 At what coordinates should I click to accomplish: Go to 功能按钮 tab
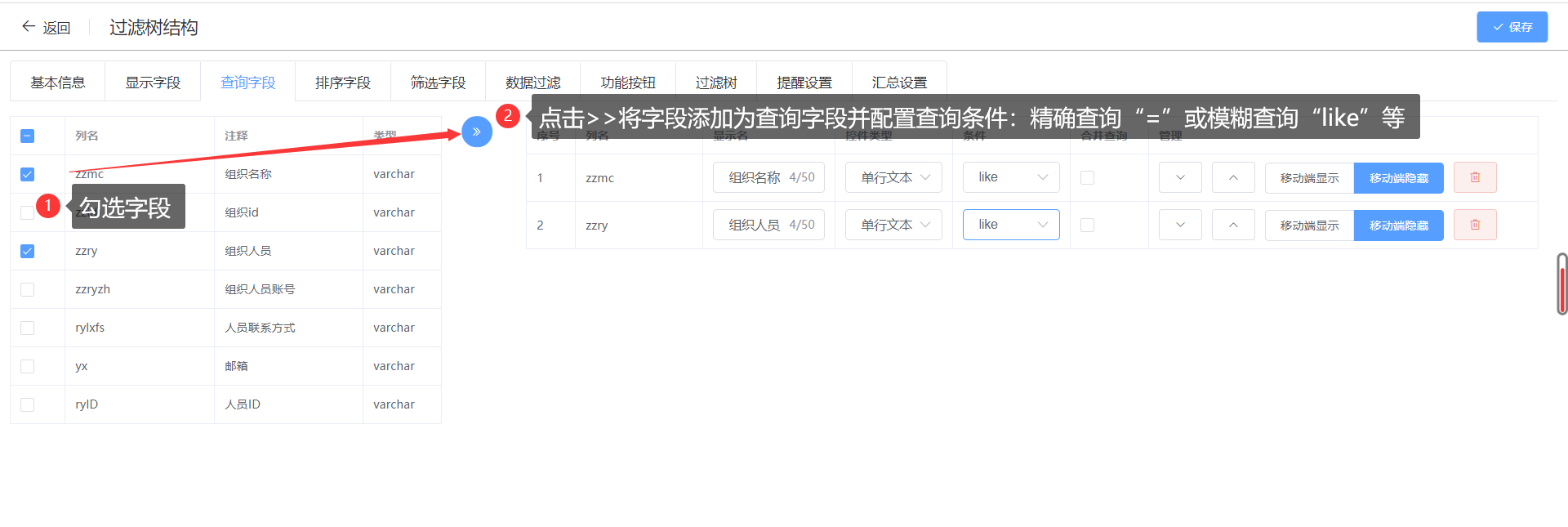click(628, 83)
